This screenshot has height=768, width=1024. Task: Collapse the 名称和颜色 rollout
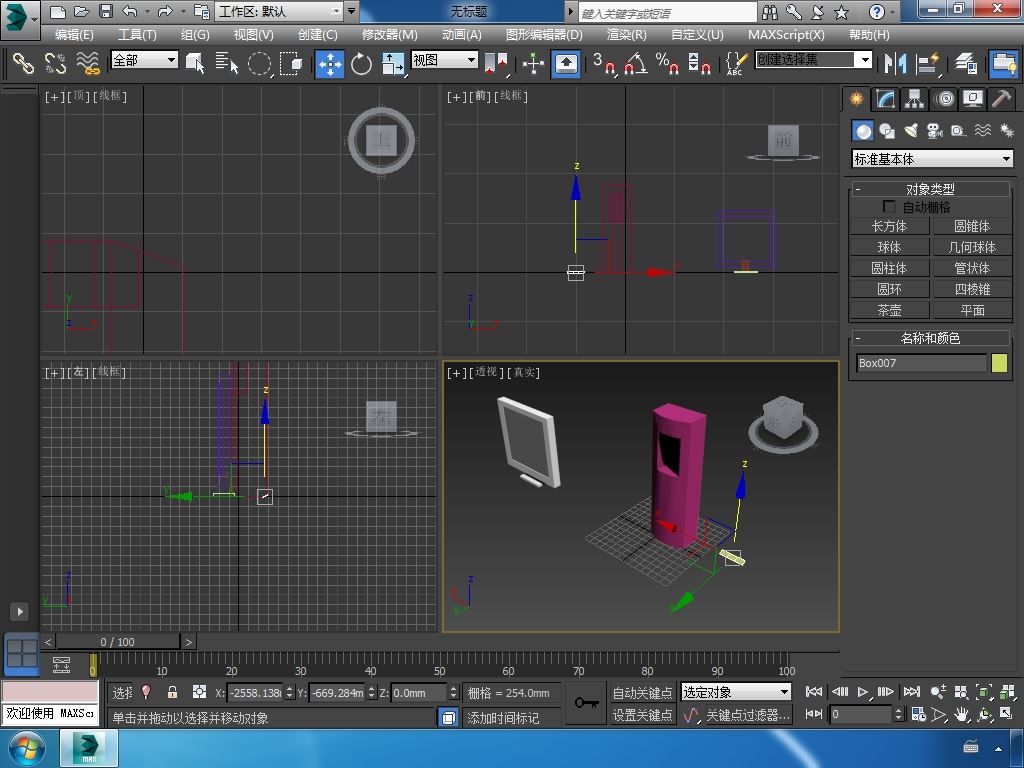931,338
